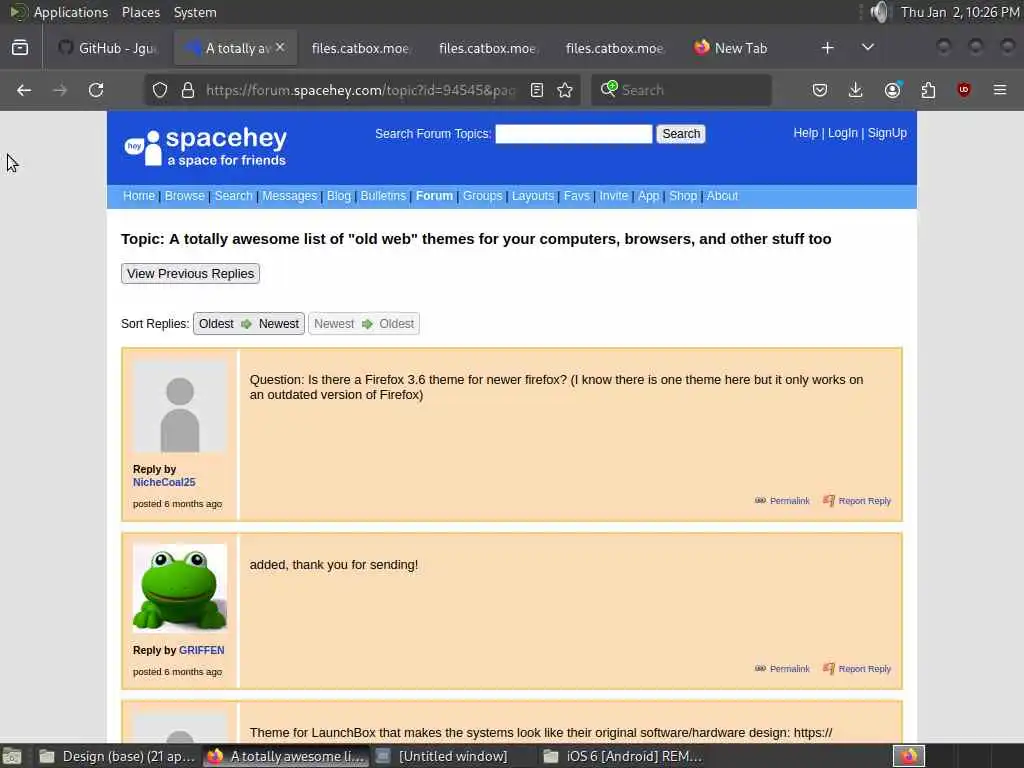The height and width of the screenshot is (768, 1024).
Task: Open Favs in the nav bar
Action: 577,196
